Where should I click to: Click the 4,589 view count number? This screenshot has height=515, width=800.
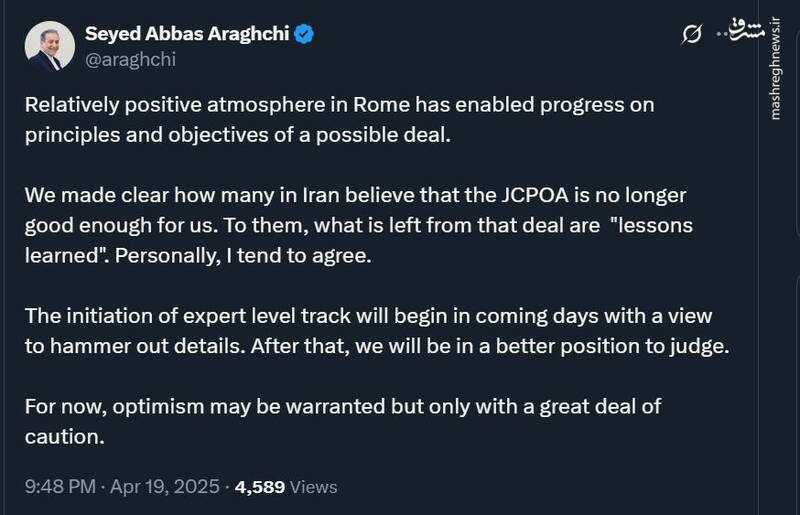pos(259,487)
